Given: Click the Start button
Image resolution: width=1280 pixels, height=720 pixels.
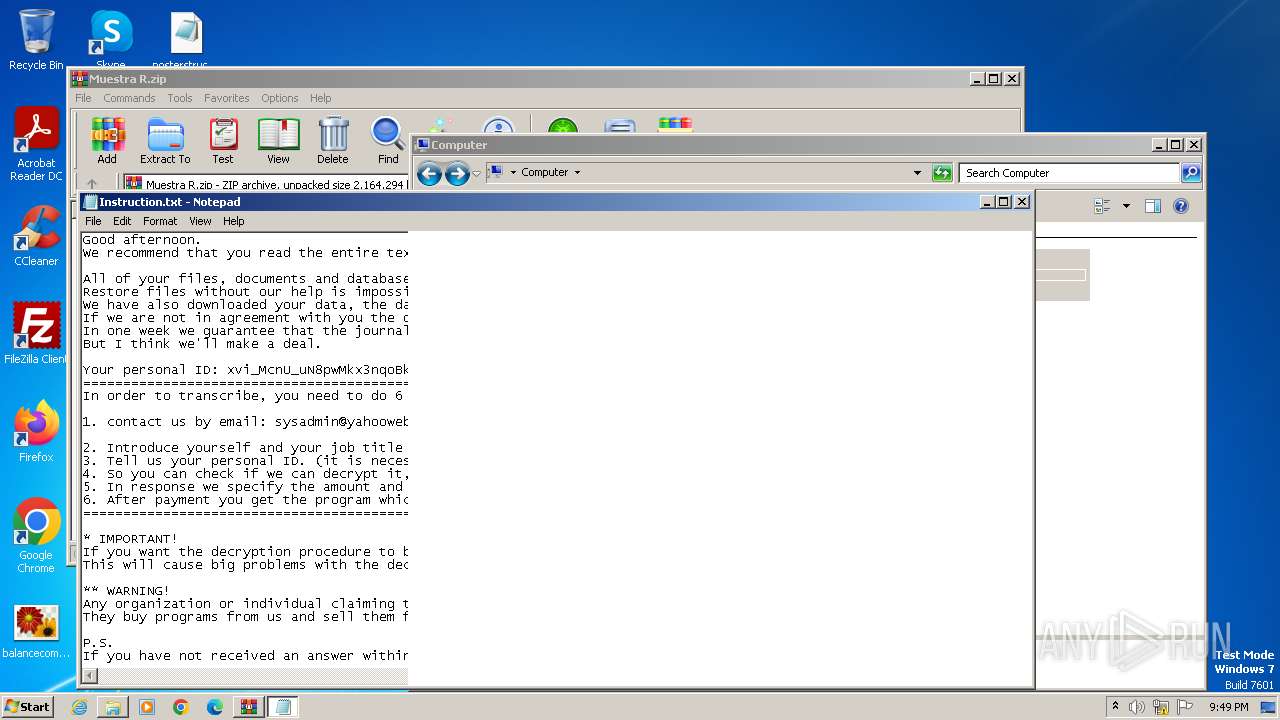Looking at the screenshot, I should [x=27, y=706].
